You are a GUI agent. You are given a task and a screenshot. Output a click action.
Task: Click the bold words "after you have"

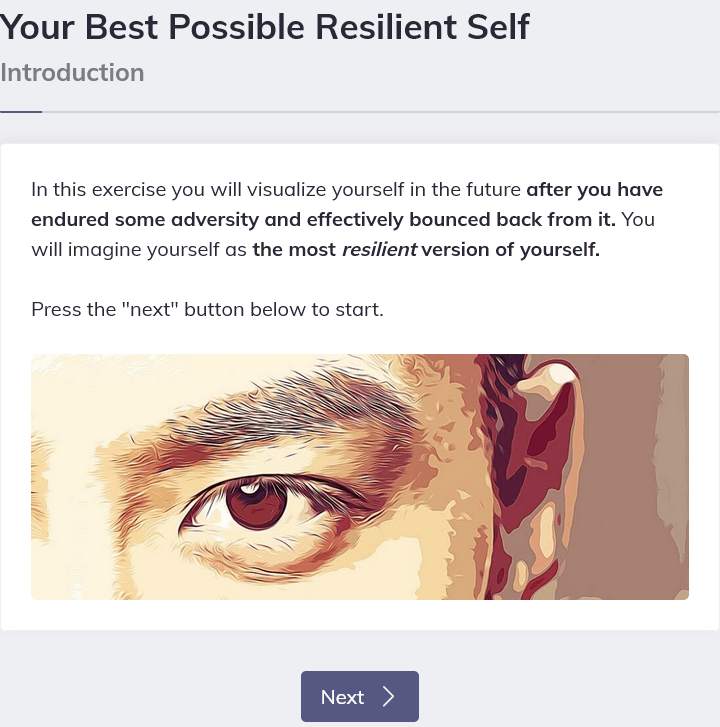594,189
